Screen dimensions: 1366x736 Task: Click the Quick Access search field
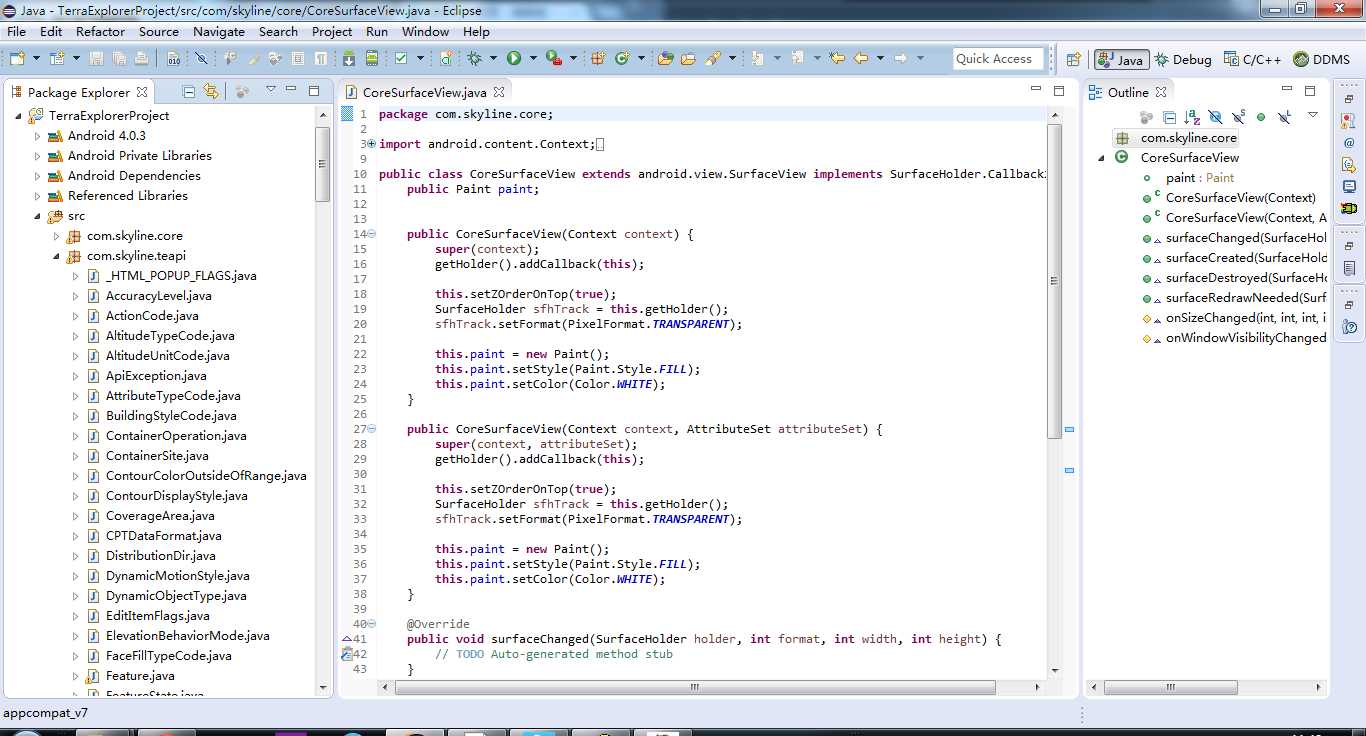click(x=998, y=59)
